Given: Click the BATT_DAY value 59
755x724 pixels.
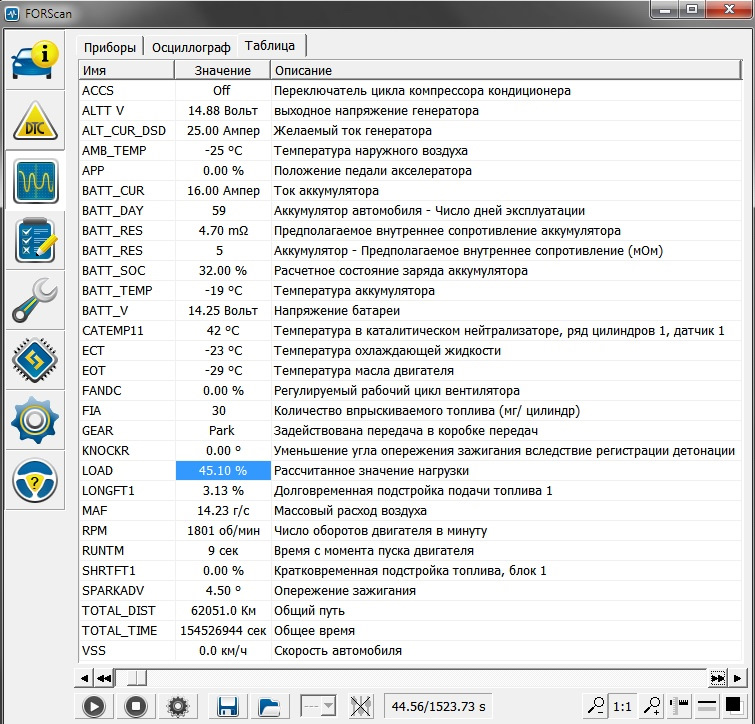Looking at the screenshot, I should pyautogui.click(x=219, y=210).
